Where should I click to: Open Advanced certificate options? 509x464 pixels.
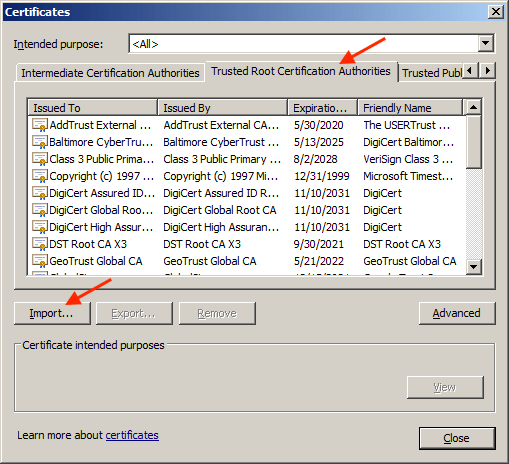click(457, 313)
